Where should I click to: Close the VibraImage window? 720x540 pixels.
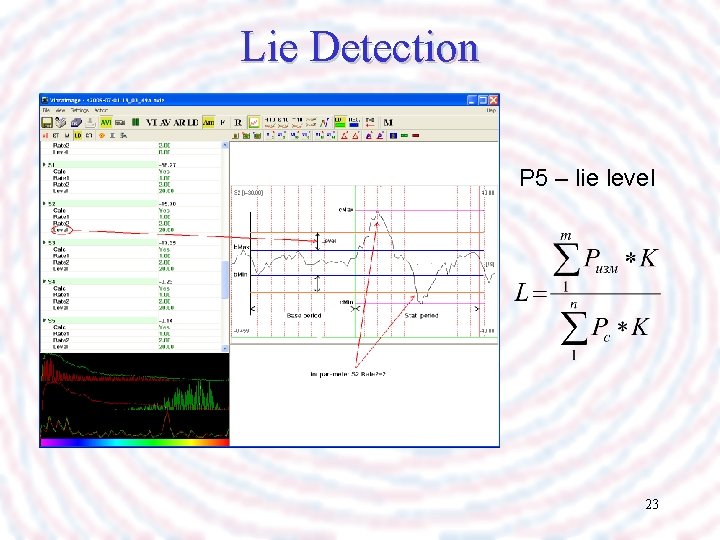point(494,100)
